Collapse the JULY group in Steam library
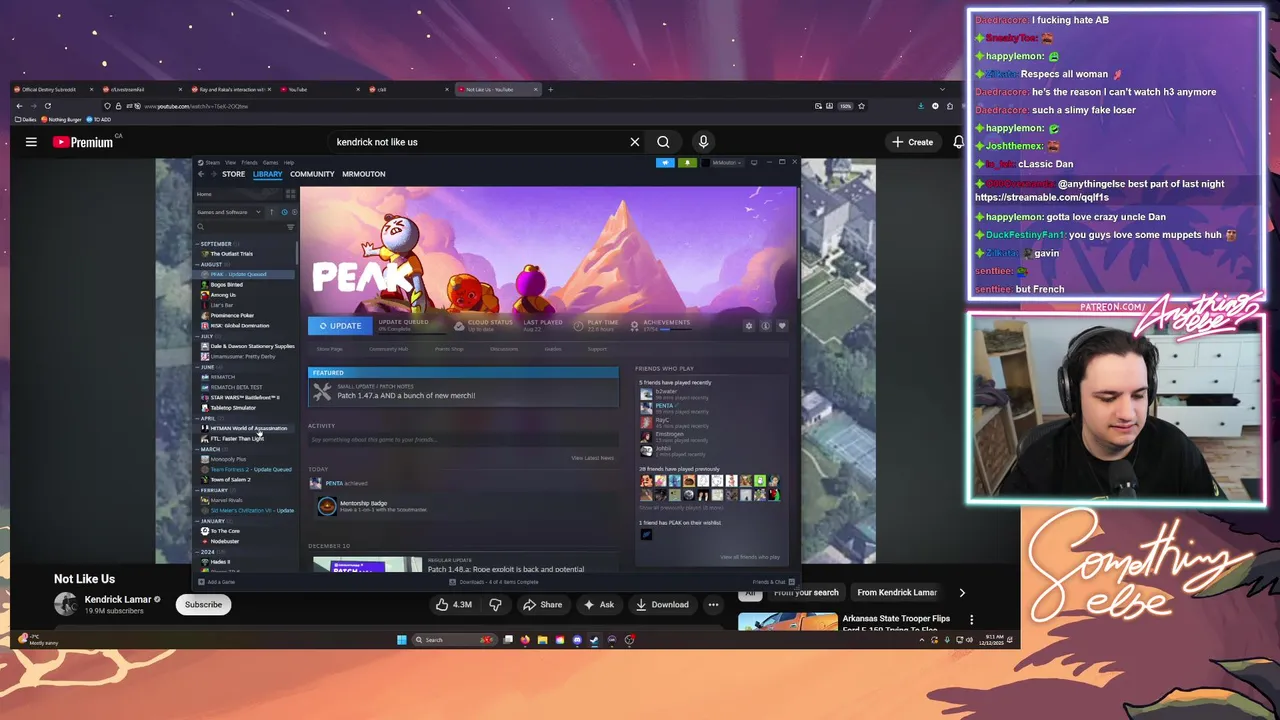 (x=198, y=336)
